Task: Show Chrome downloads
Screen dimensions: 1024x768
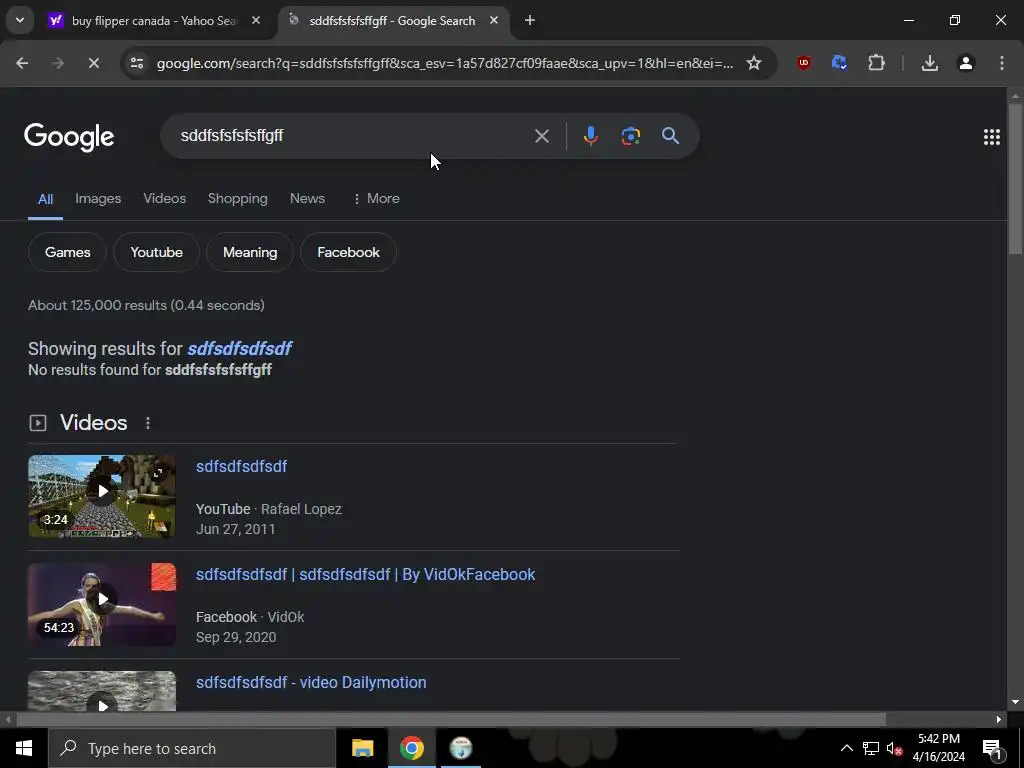Action: [929, 63]
